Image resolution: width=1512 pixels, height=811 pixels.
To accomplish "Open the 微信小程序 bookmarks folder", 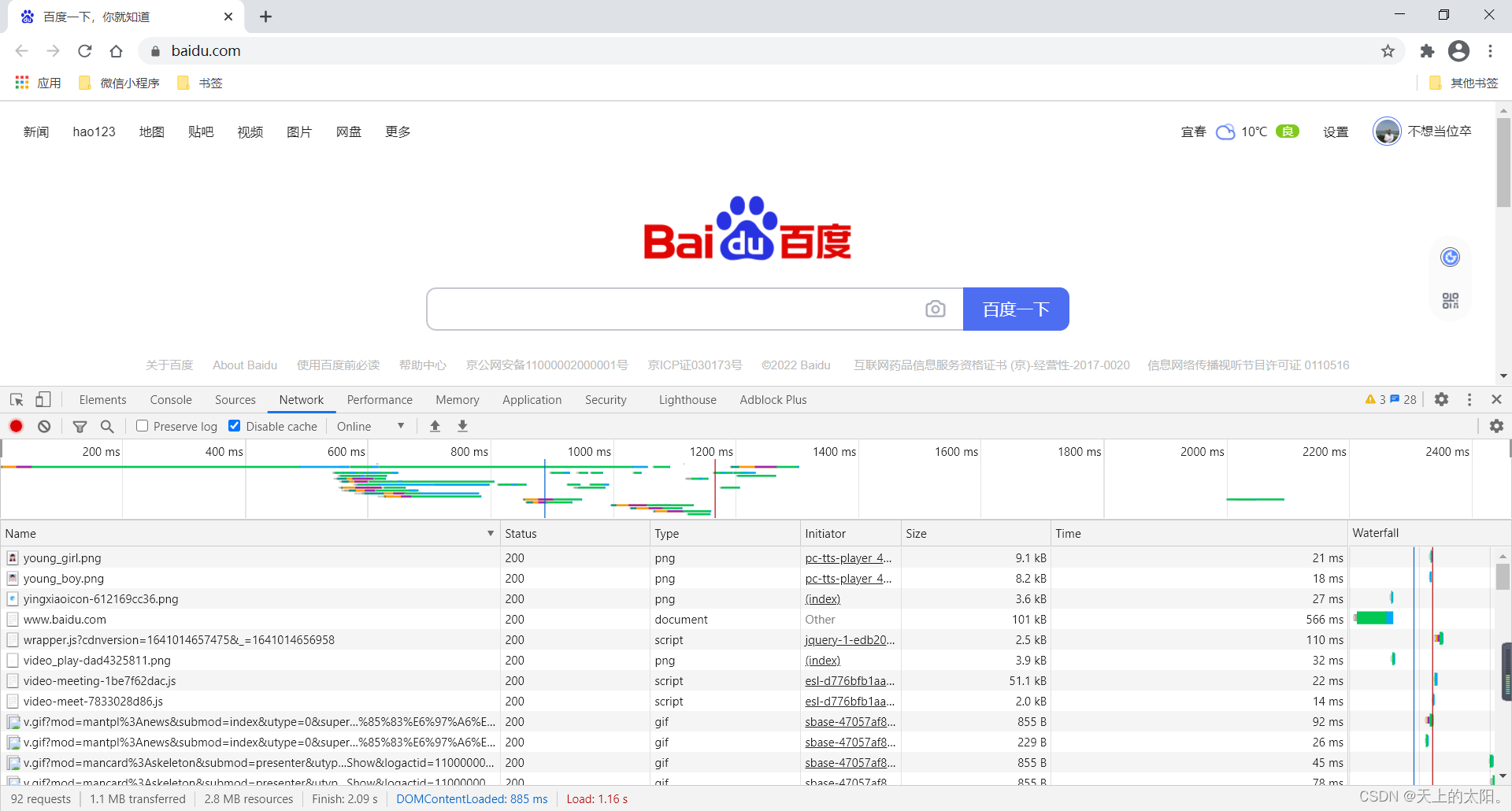I will point(119,83).
